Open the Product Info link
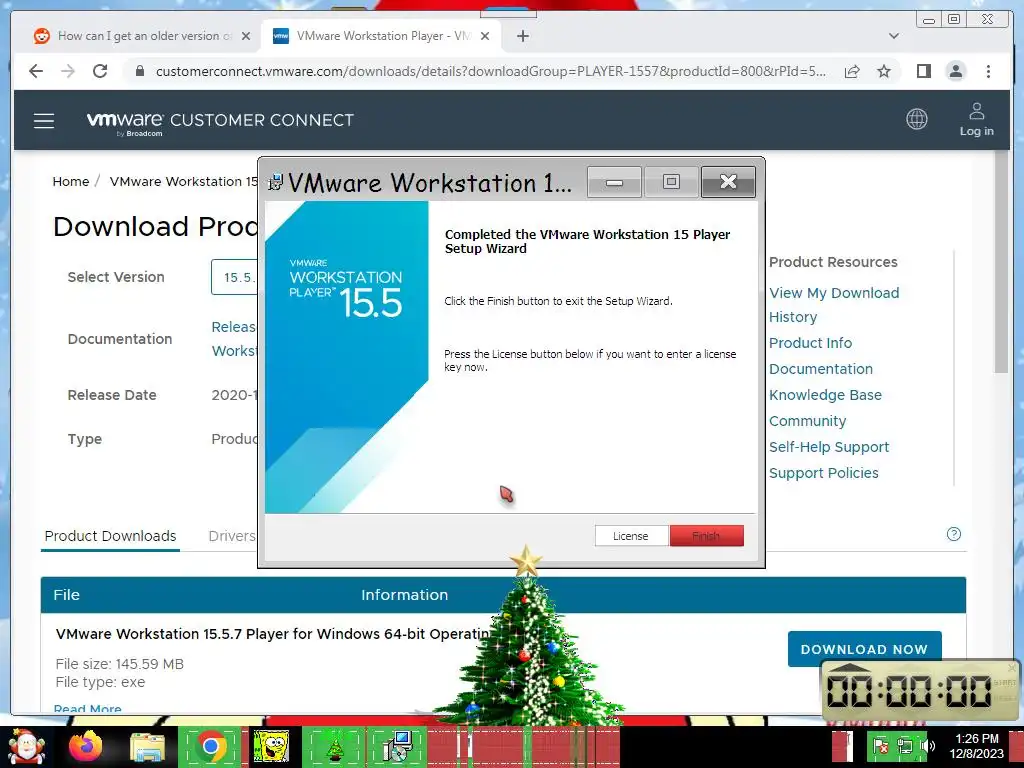1024x768 pixels. tap(810, 343)
